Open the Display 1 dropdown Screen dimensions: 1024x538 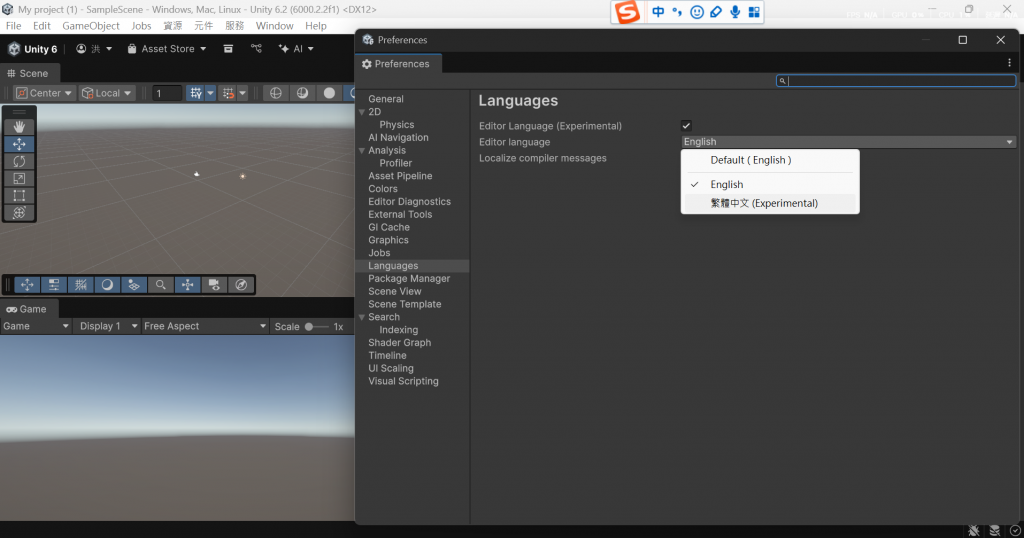[108, 326]
